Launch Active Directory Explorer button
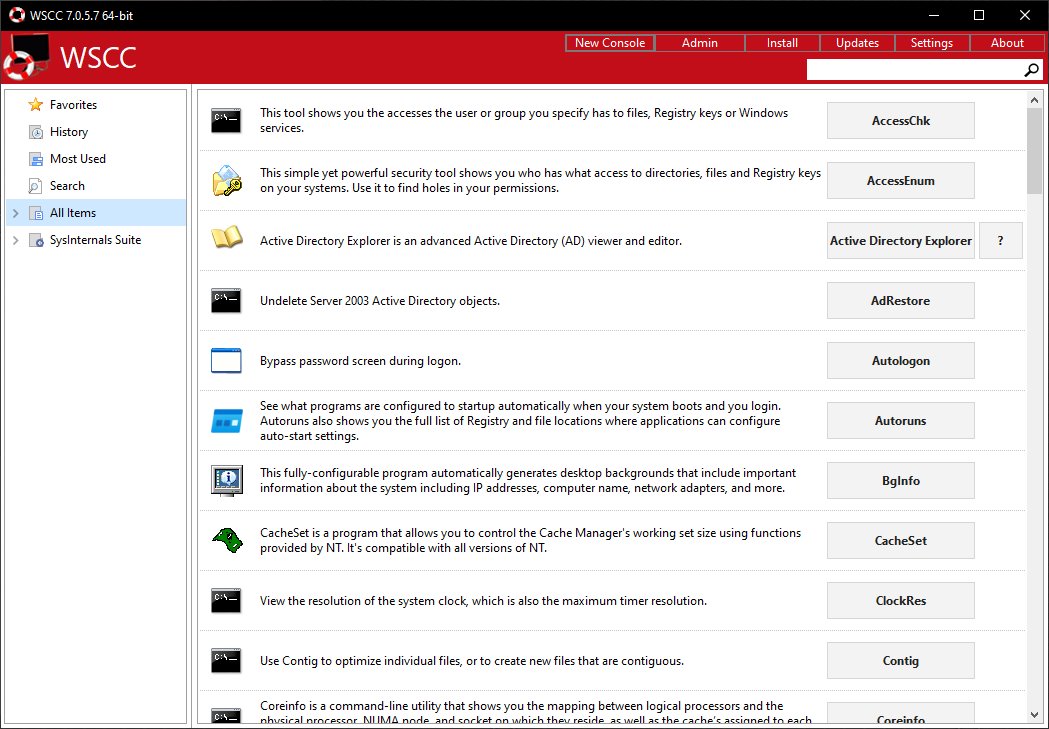The image size is (1049, 729). coord(900,241)
